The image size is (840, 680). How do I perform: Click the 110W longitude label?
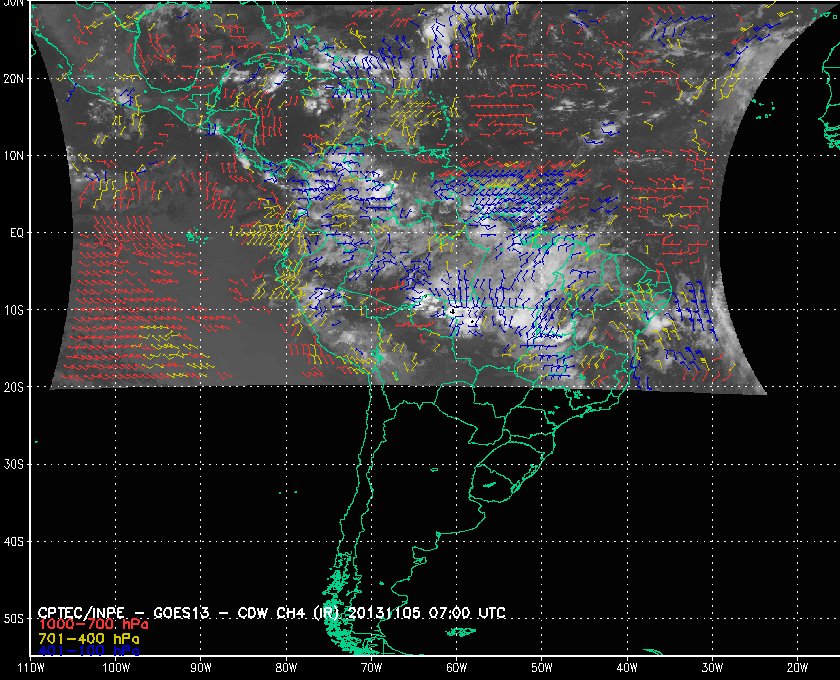coord(31,668)
